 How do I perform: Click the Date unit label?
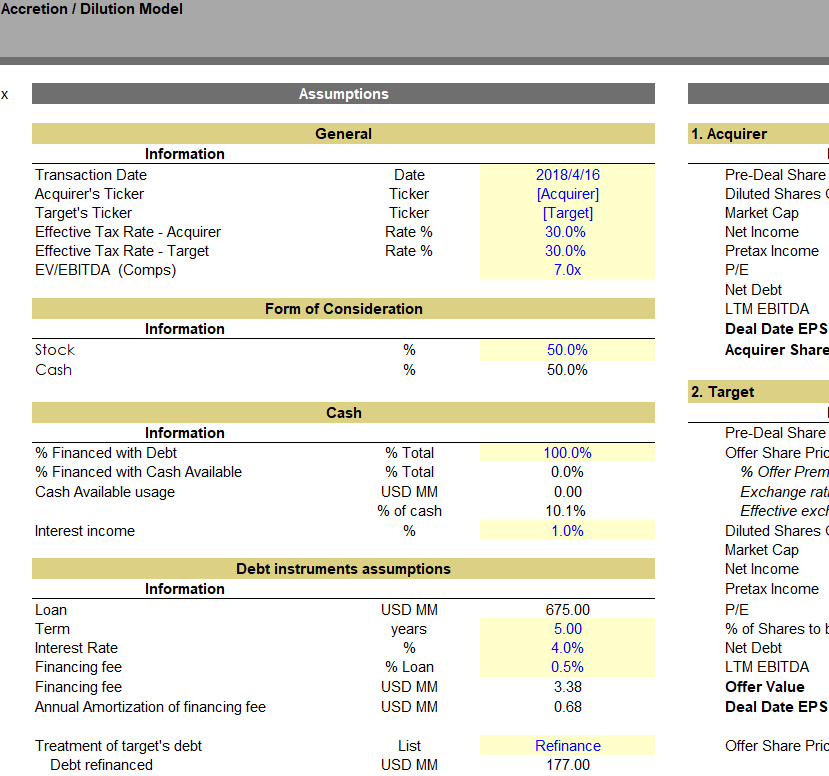click(x=409, y=175)
